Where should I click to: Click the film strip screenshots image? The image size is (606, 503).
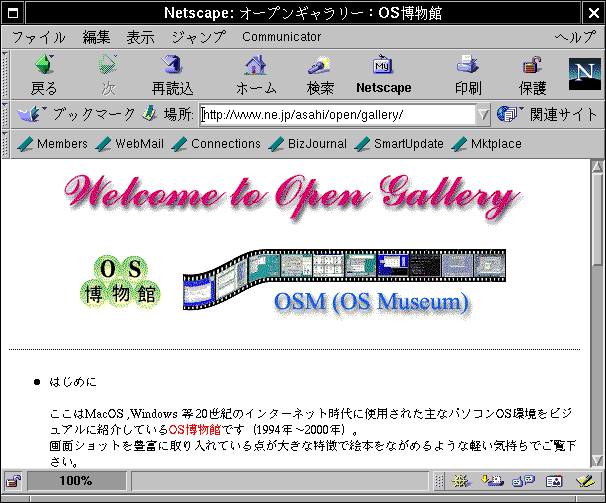pyautogui.click(x=344, y=278)
